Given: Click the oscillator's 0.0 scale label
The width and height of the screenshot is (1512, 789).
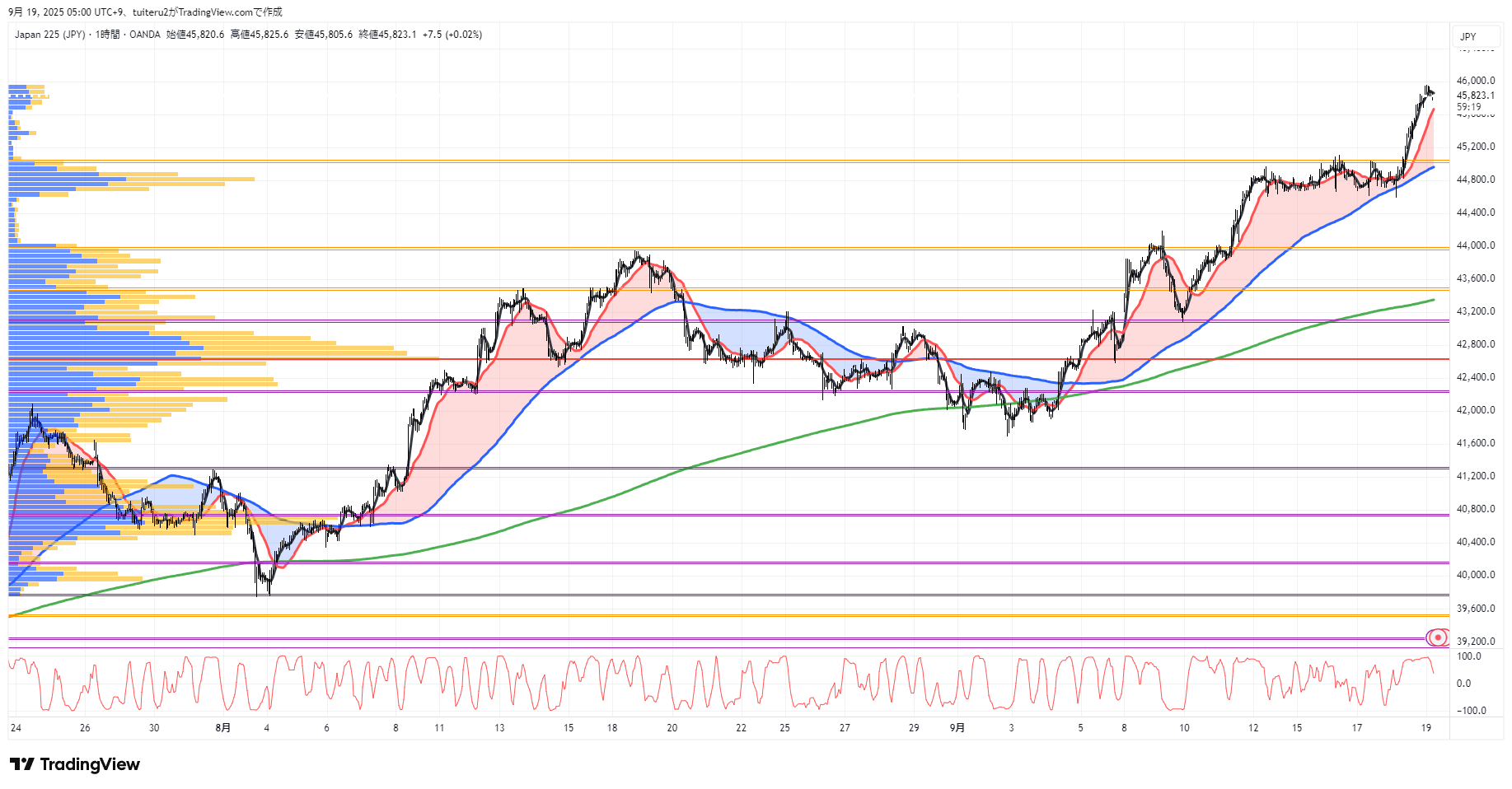Looking at the screenshot, I should 1463,684.
